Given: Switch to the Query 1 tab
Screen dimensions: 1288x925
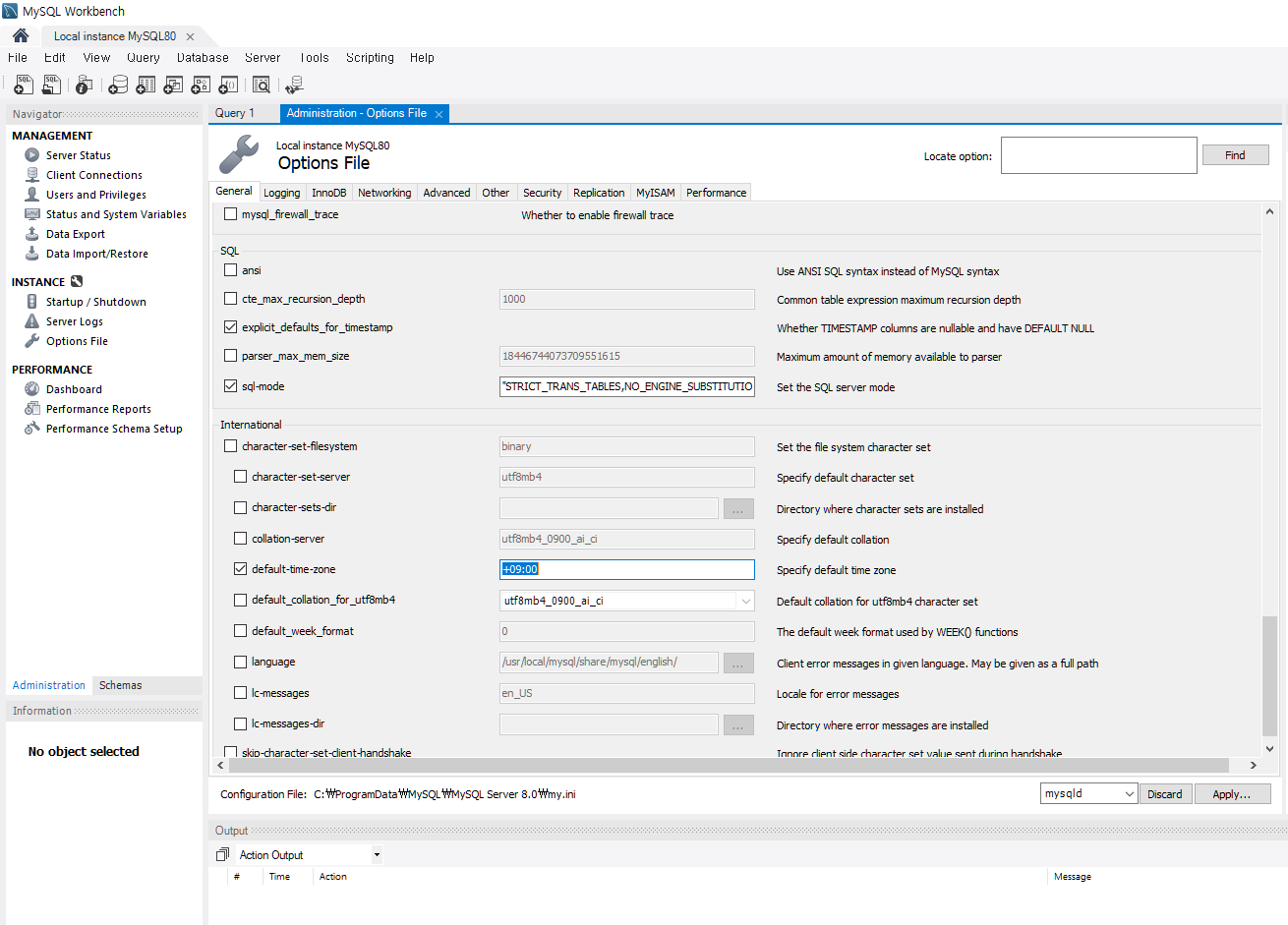Looking at the screenshot, I should pos(235,113).
